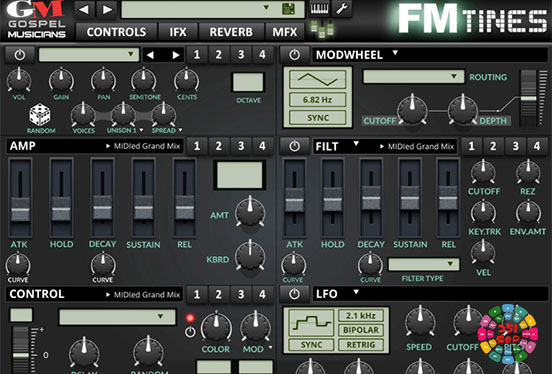Click the Modwheel LFO waveform display
The width and height of the screenshot is (552, 374).
click(318, 79)
